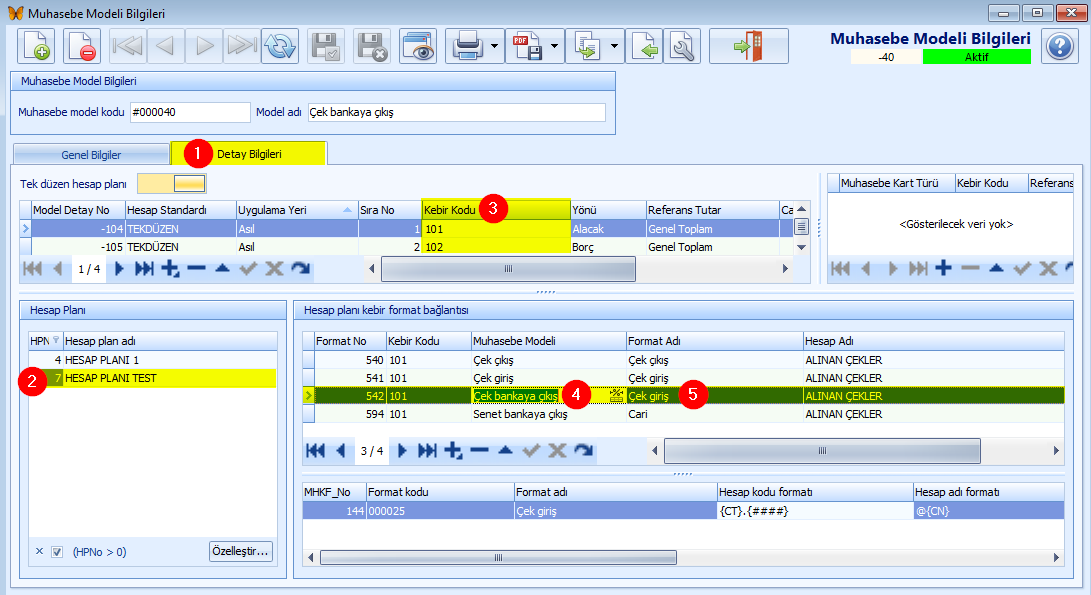Click the save floppy disk icon with checkmark
The height and width of the screenshot is (595, 1091).
click(325, 47)
